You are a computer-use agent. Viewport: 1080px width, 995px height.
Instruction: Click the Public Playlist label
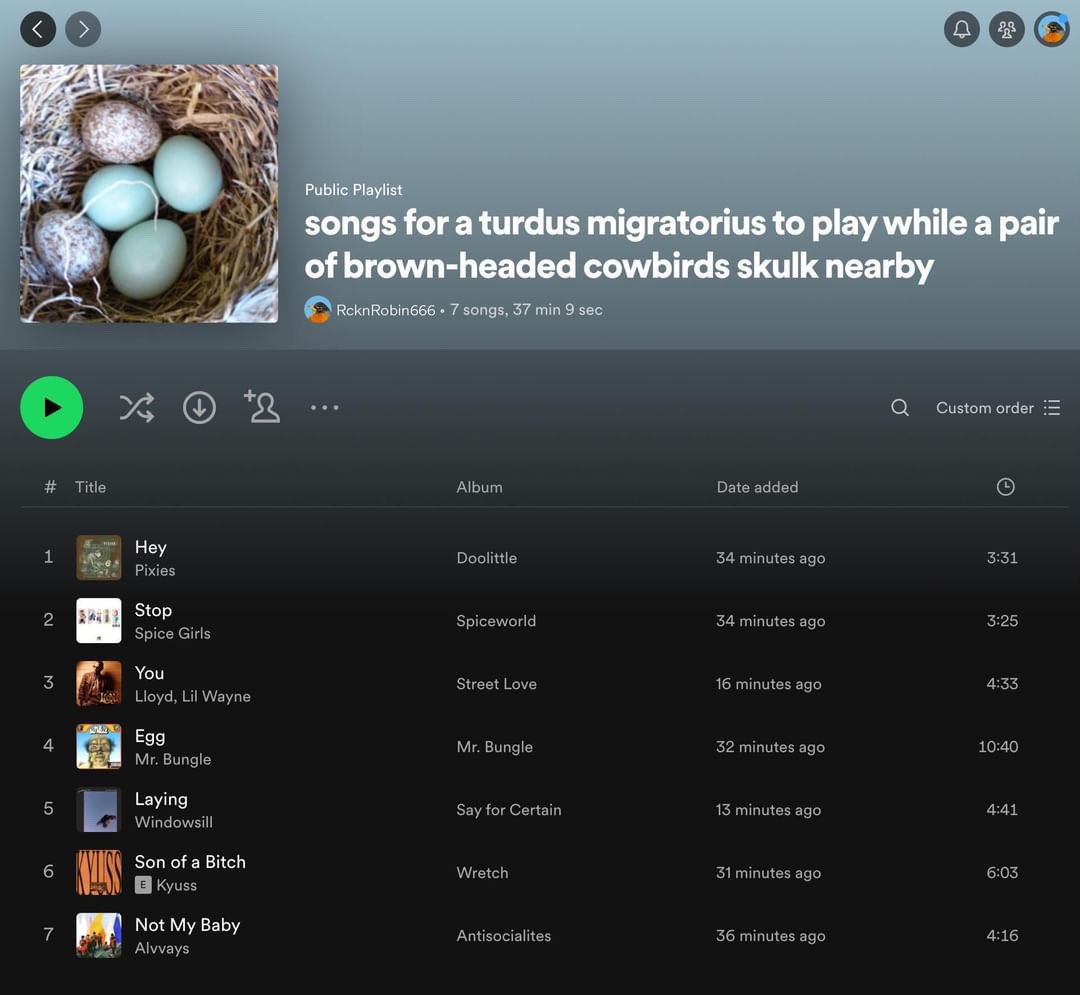pos(353,189)
